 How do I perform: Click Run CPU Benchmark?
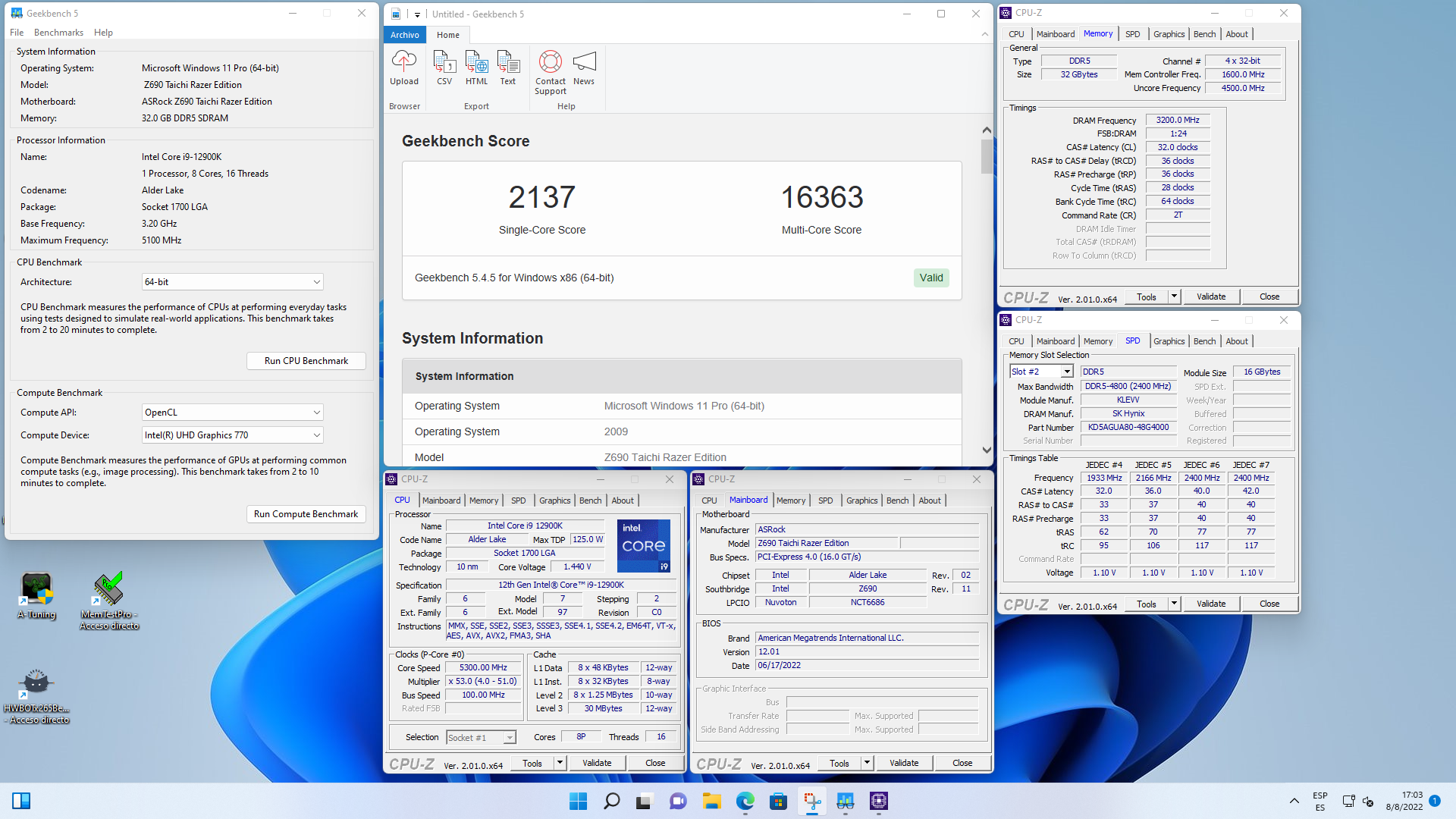[306, 361]
